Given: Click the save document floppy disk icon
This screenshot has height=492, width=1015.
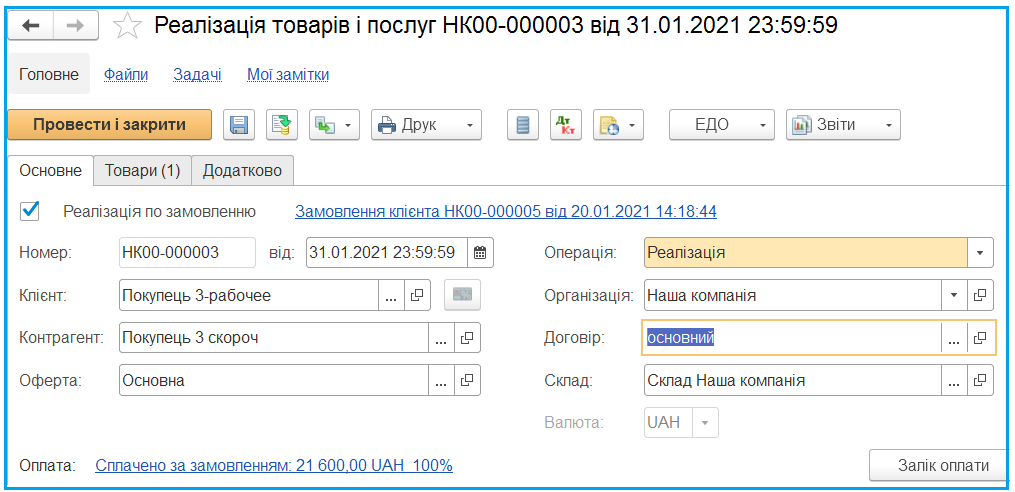Looking at the screenshot, I should (x=239, y=125).
